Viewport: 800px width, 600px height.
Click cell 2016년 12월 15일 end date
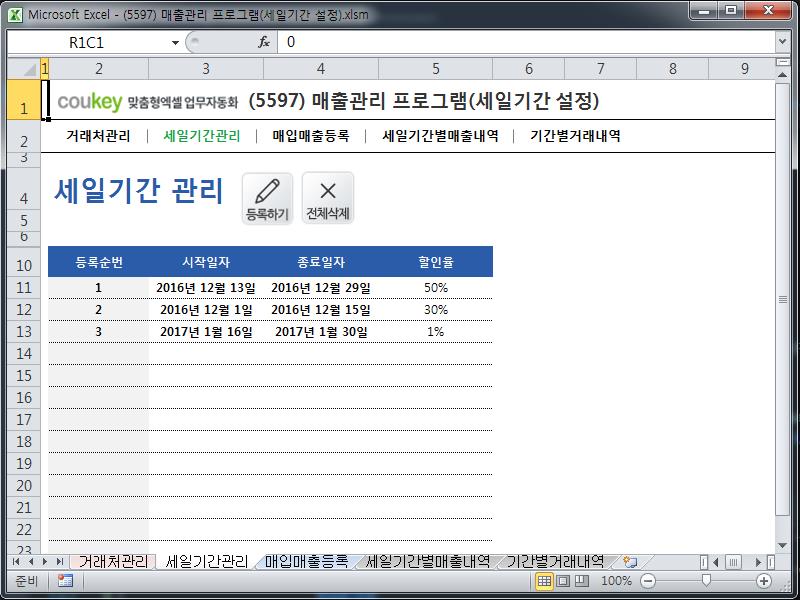pos(321,310)
